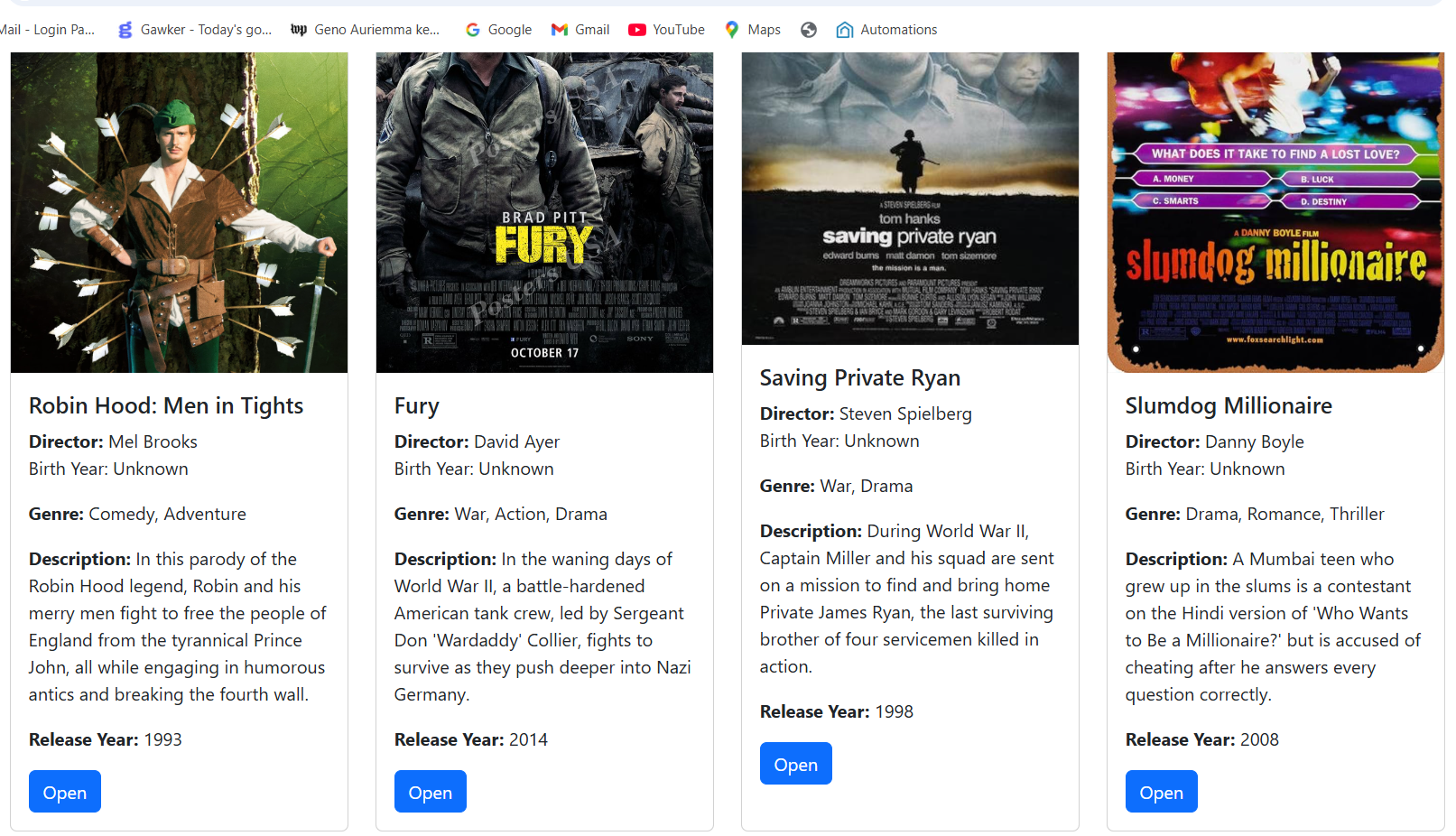
Task: Click 'Release Year: 1993' text
Action: coord(106,739)
